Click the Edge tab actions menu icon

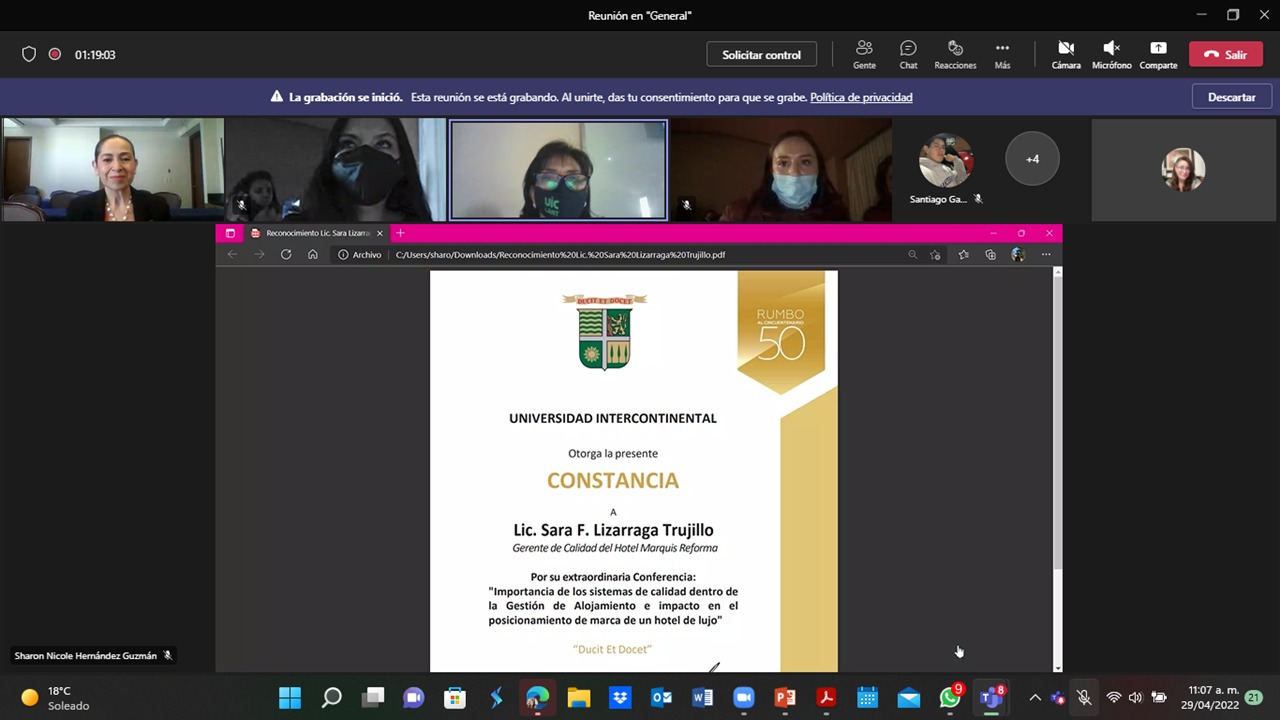click(x=230, y=233)
